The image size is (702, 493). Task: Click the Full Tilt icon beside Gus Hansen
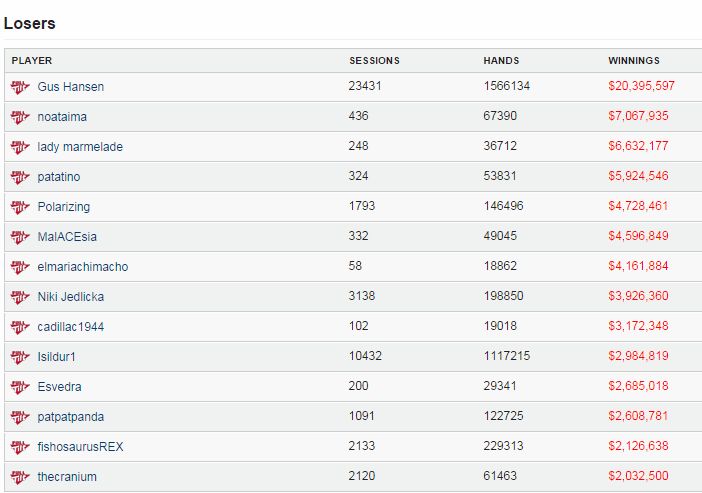click(x=20, y=87)
